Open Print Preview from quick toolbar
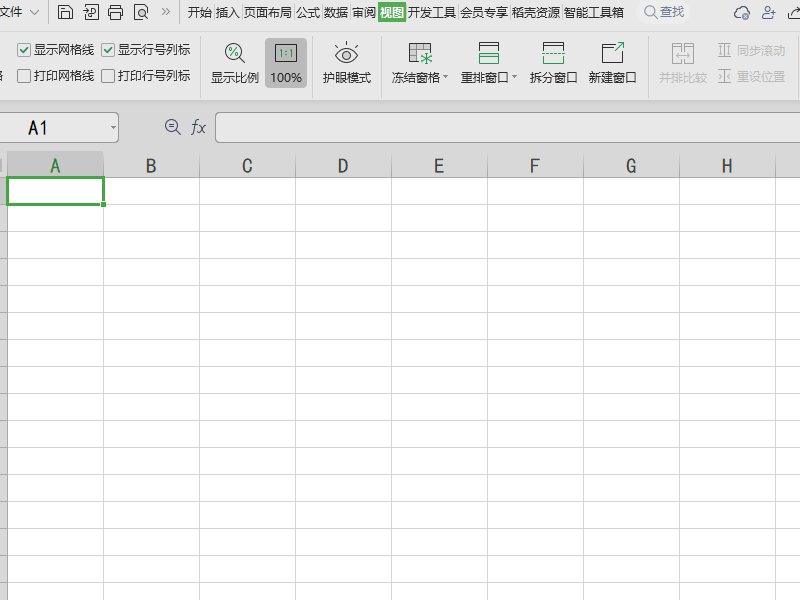This screenshot has width=800, height=600. click(x=141, y=12)
